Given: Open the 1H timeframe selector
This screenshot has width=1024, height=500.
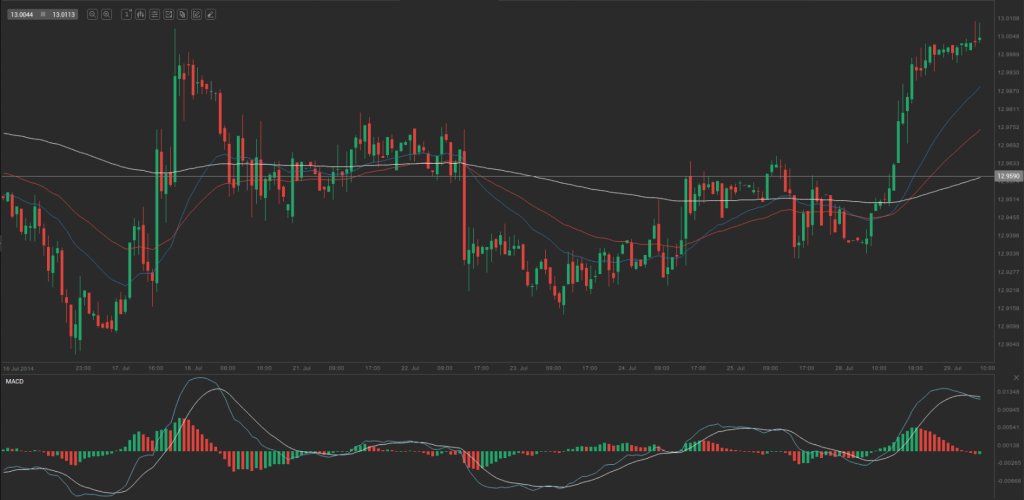Looking at the screenshot, I should [x=126, y=15].
